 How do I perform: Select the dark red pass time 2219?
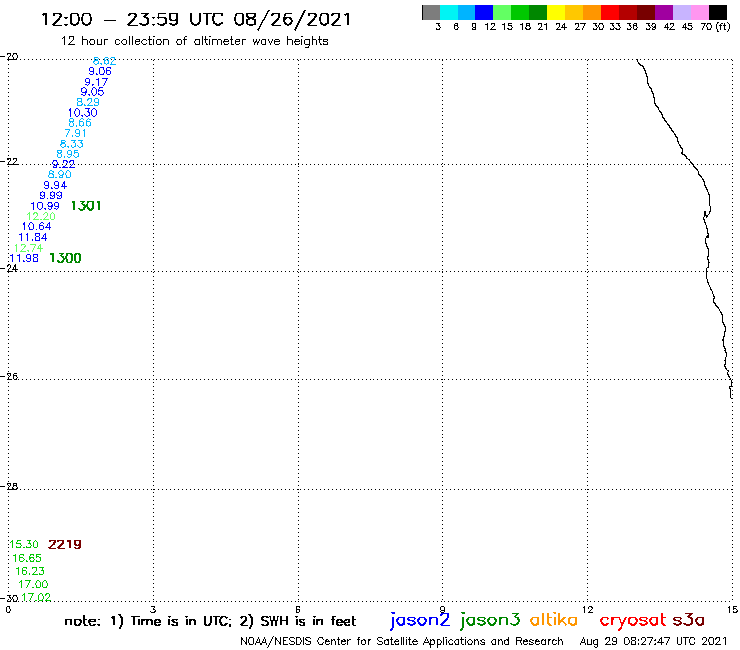65,544
